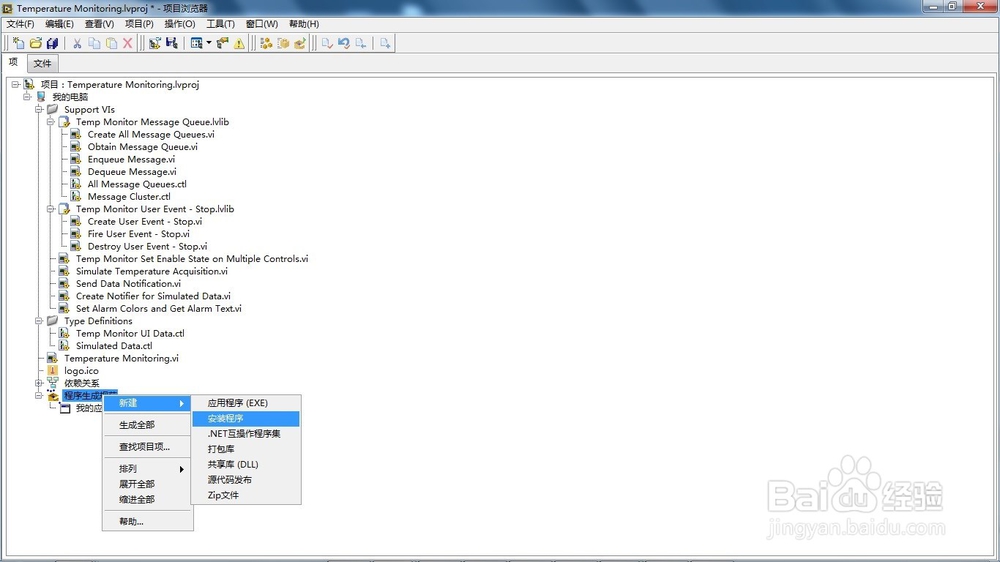Screen dimensions: 1000x562
Task: Open the 编辑(E) menu
Action: coord(59,24)
